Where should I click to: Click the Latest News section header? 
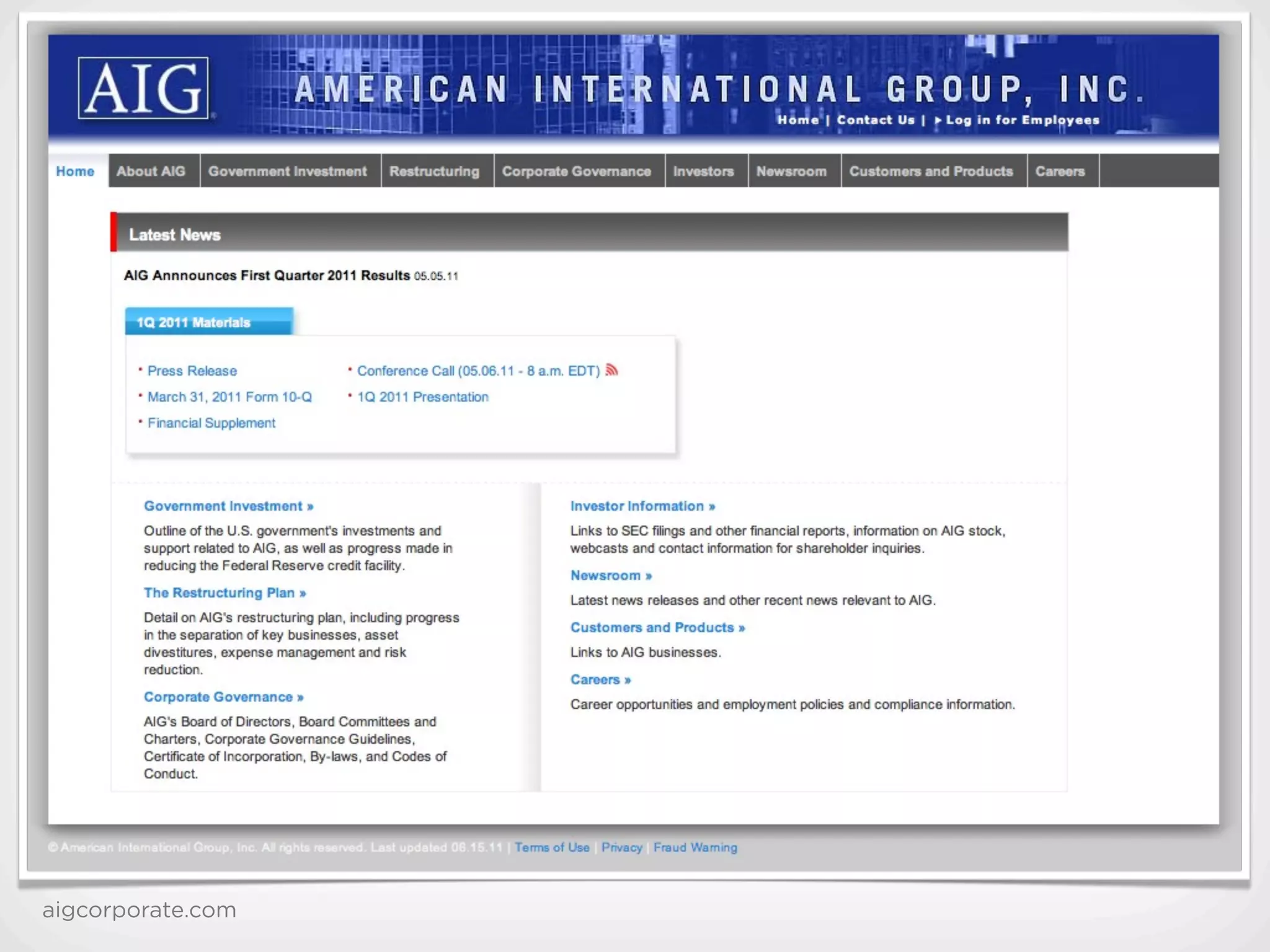tap(589, 232)
